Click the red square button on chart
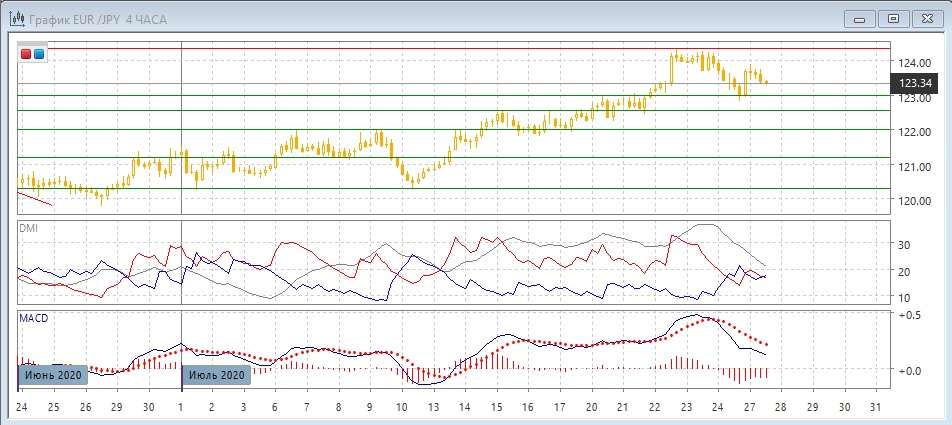The image size is (952, 425). coord(26,54)
